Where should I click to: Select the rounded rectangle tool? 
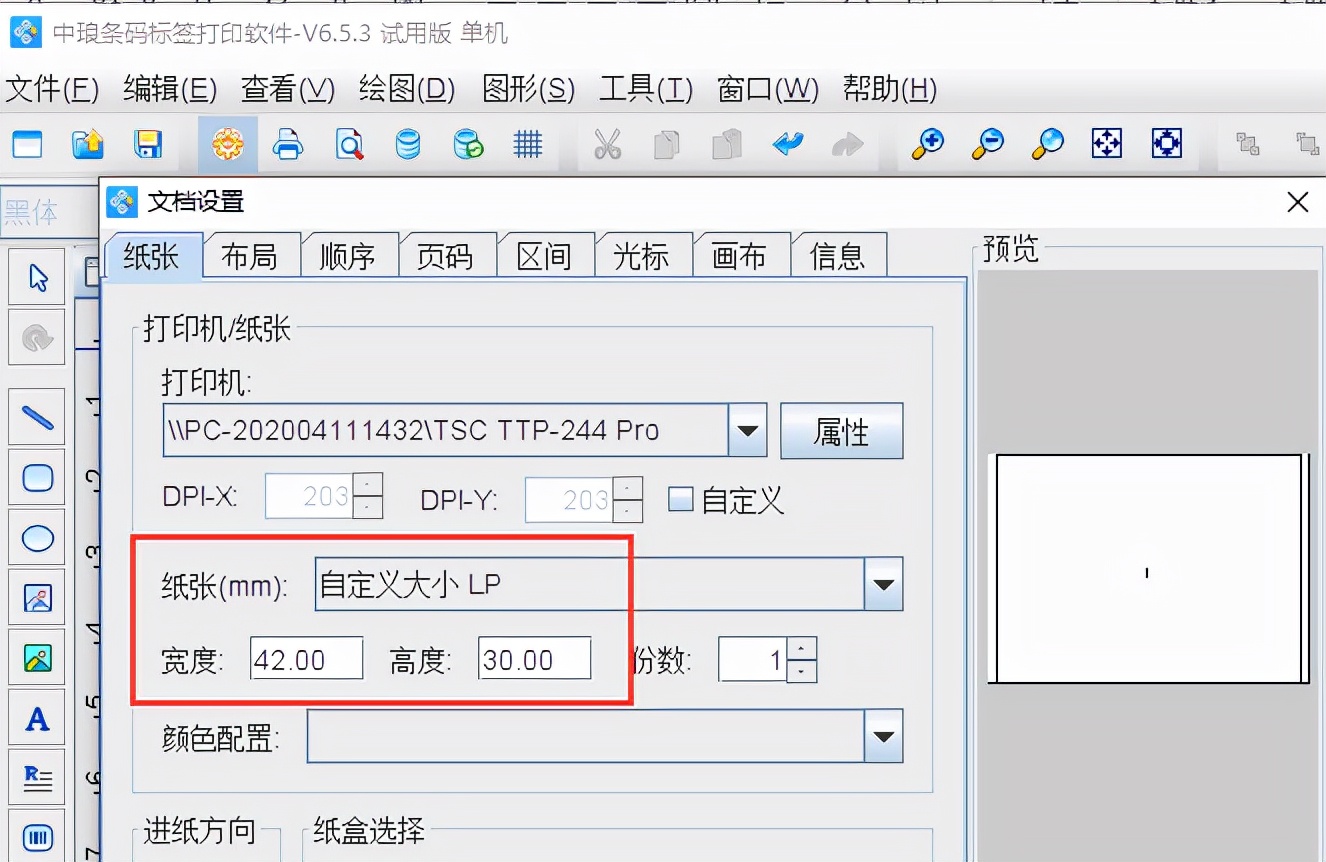pos(36,477)
